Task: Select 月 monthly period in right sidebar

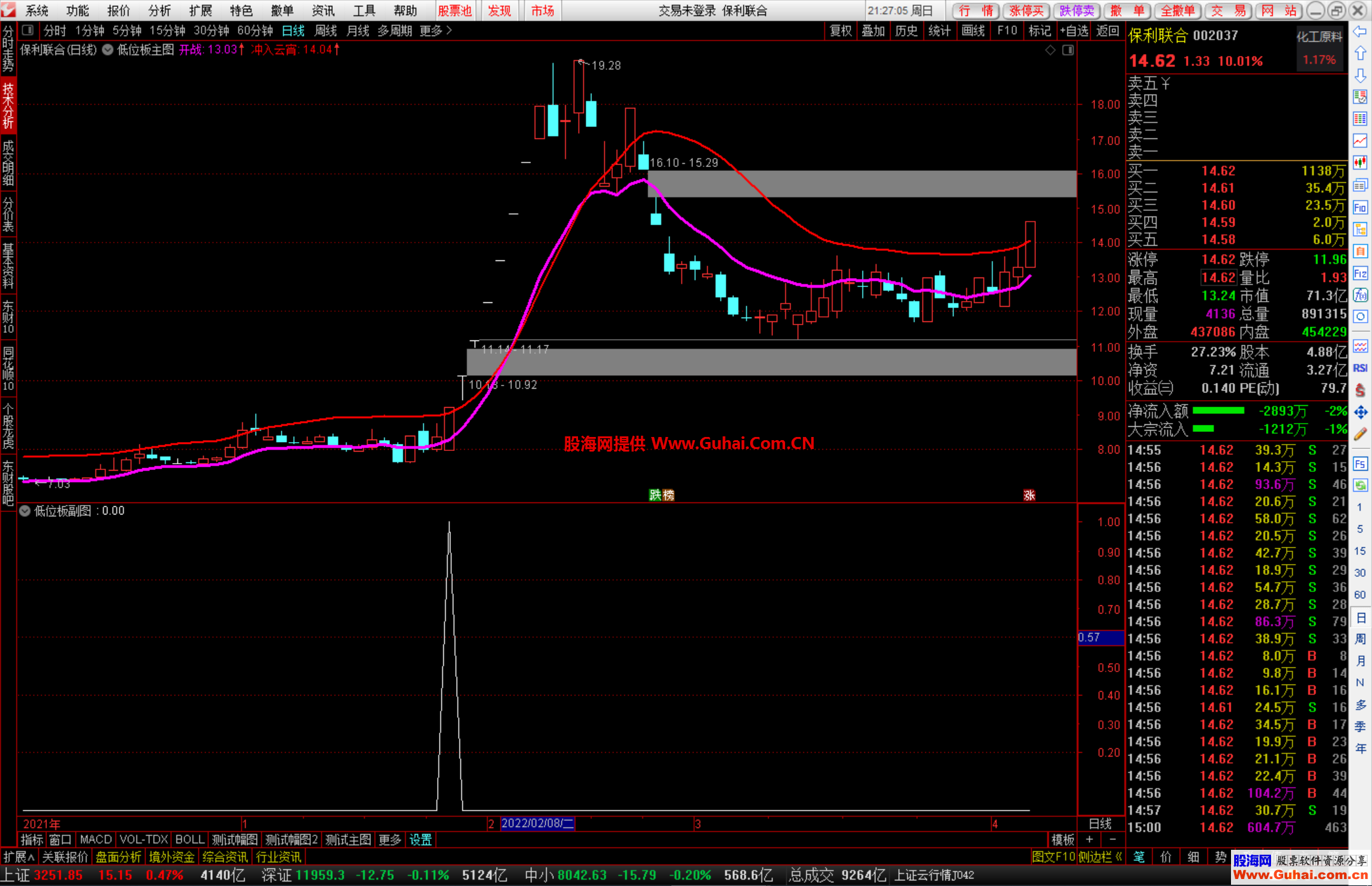Action: click(1360, 661)
